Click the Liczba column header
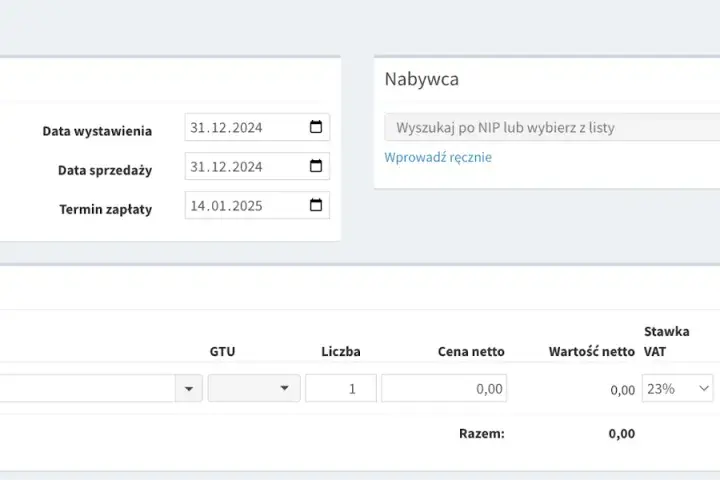Image resolution: width=720 pixels, height=480 pixels. 341,352
